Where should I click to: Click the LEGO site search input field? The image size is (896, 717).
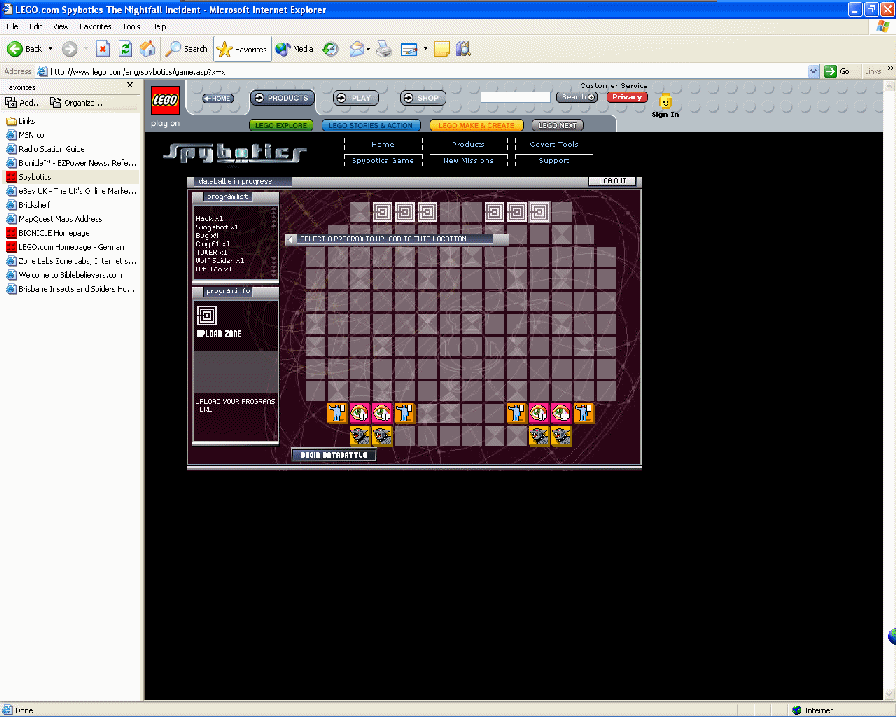pos(515,97)
